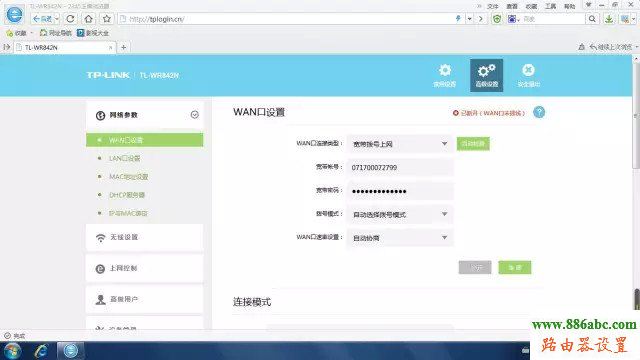640x360 pixels.
Task: Open a new browser tab with plus button
Action: pyautogui.click(x=123, y=47)
